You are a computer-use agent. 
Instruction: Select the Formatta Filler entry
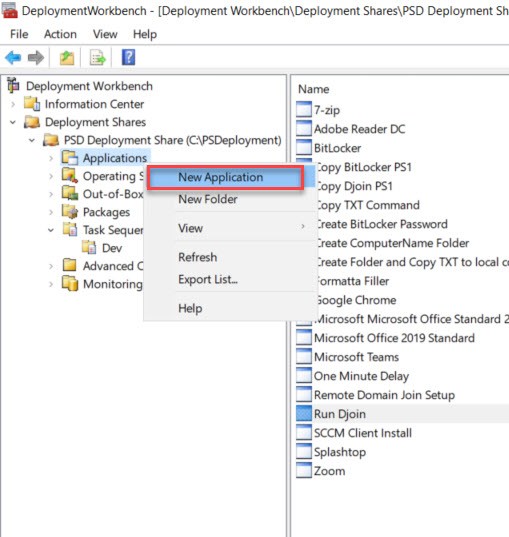tap(352, 281)
